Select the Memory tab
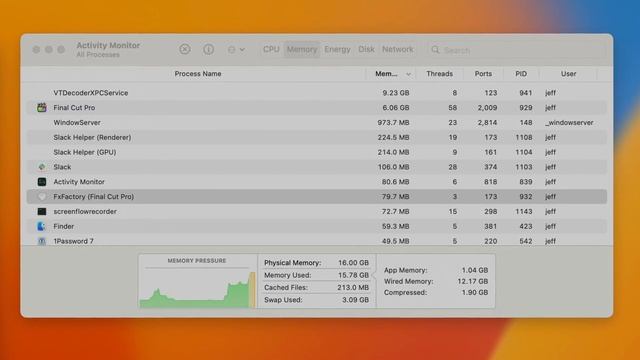This screenshot has width=640, height=360. click(302, 49)
